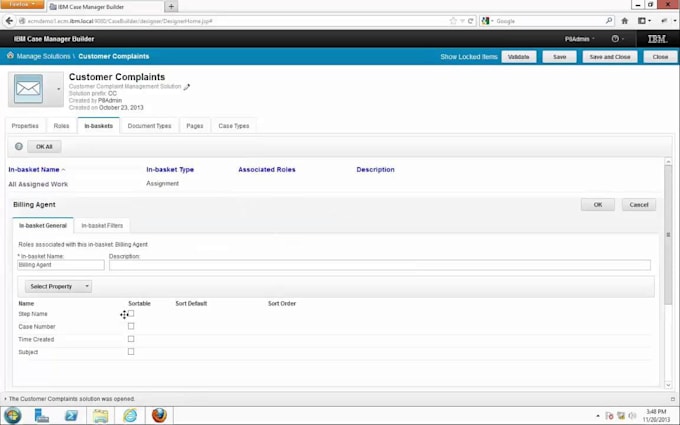Select the In-baskets tab
The image size is (680, 425).
98,126
